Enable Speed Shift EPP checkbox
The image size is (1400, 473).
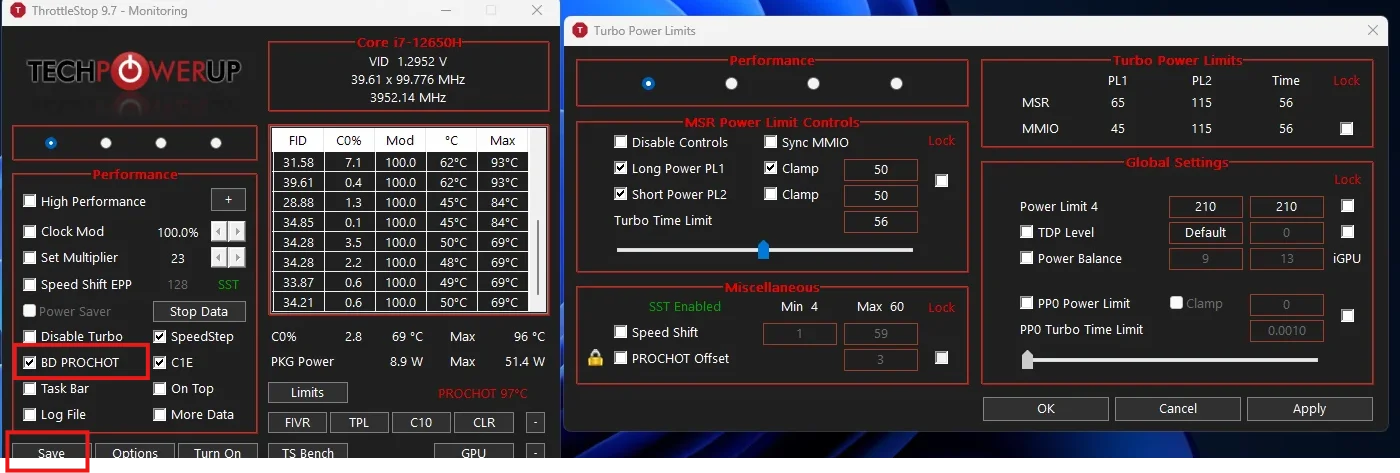[x=30, y=284]
